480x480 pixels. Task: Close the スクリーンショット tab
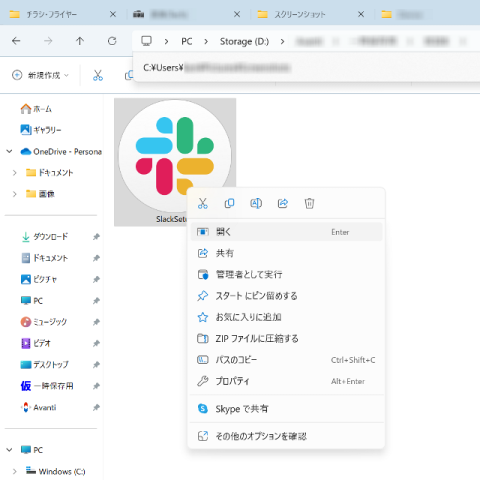click(x=361, y=14)
